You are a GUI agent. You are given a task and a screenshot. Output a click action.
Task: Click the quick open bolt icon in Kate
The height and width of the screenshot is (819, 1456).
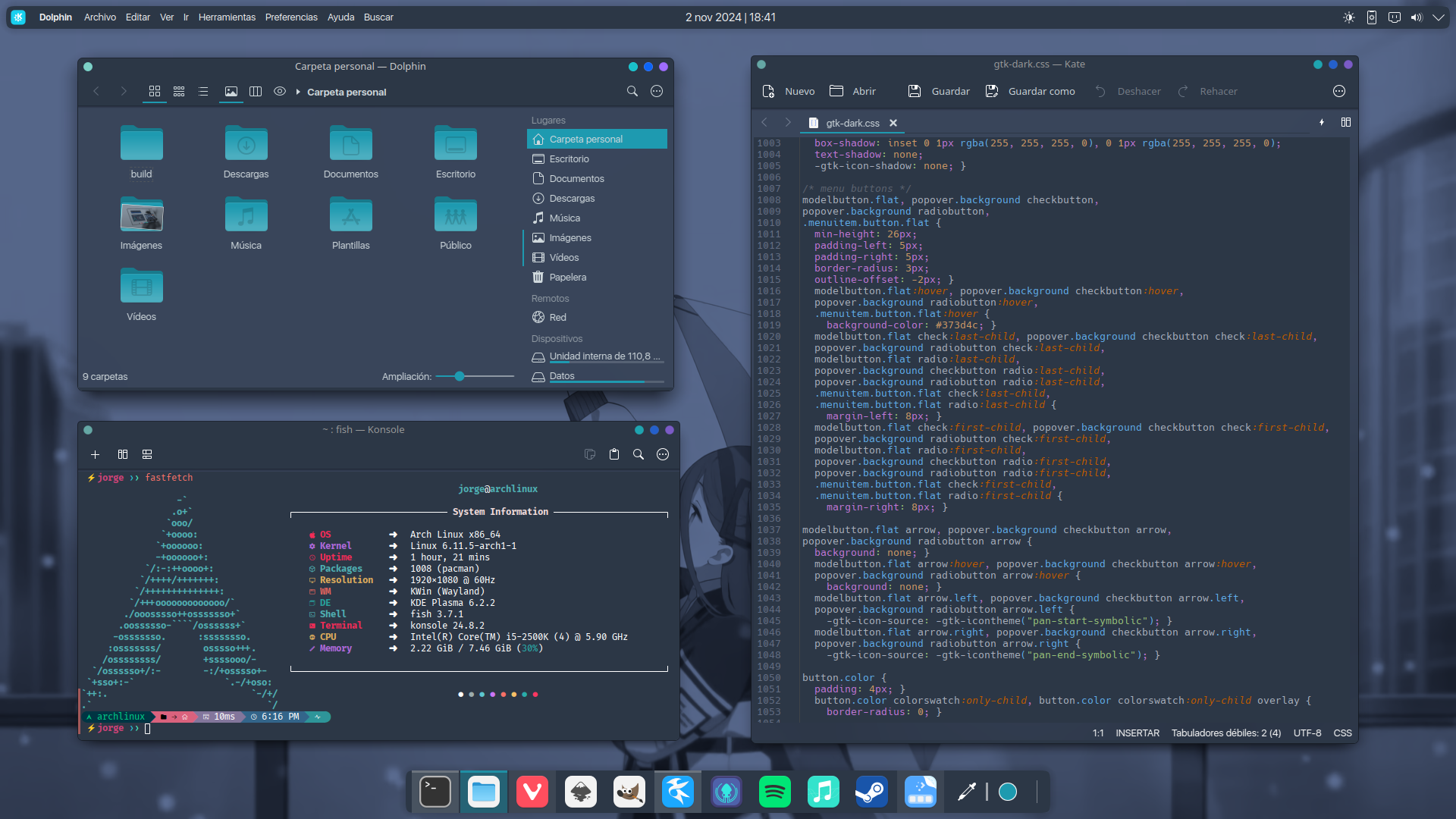coord(1322,122)
